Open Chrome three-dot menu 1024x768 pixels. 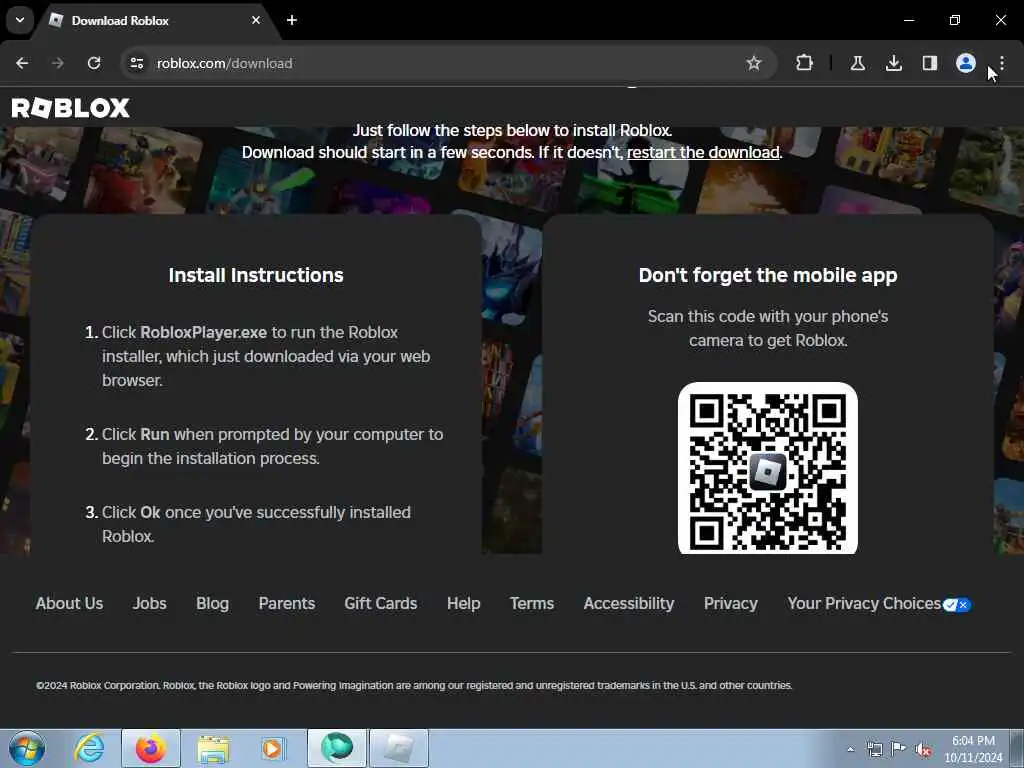coord(1001,63)
